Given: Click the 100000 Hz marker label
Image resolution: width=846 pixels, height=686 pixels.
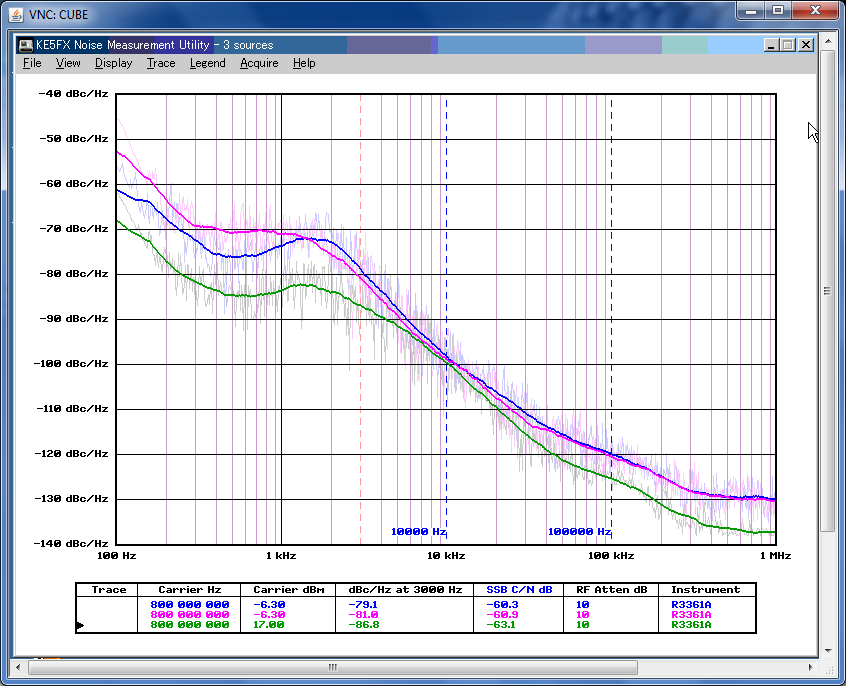Looking at the screenshot, I should [577, 532].
